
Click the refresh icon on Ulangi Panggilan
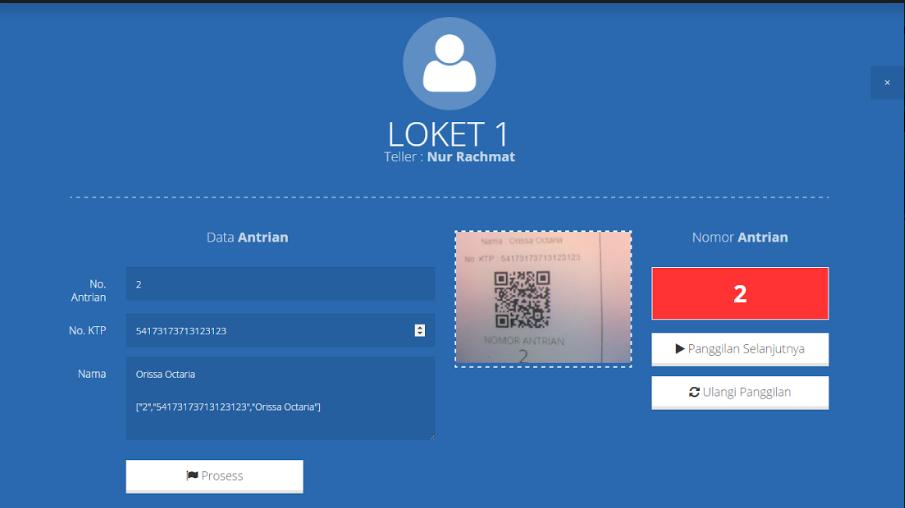694,392
